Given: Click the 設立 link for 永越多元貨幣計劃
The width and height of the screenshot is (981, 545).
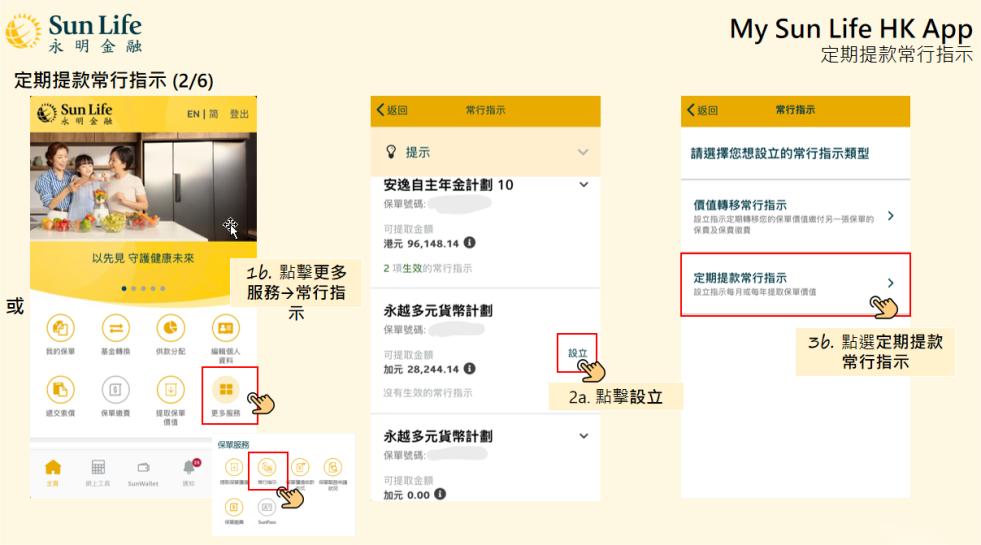Looking at the screenshot, I should point(577,353).
